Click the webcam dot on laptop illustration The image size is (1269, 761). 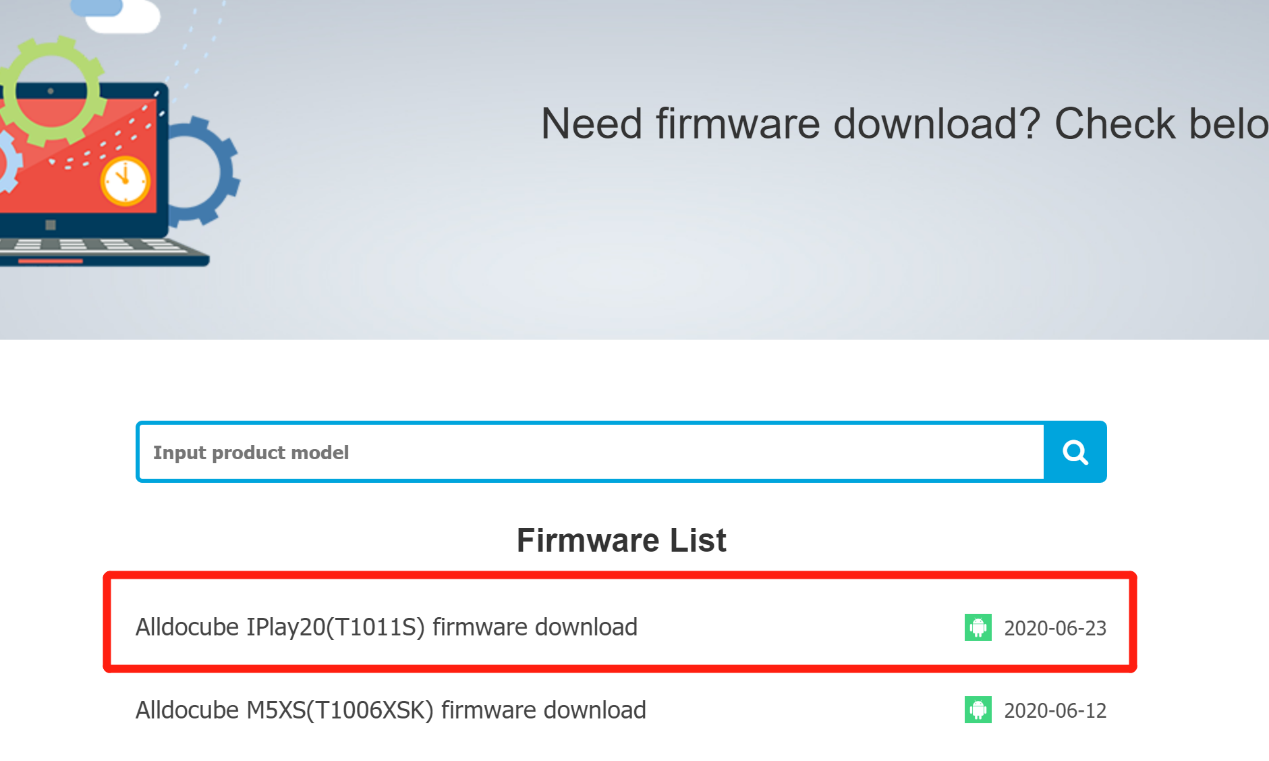[49, 90]
